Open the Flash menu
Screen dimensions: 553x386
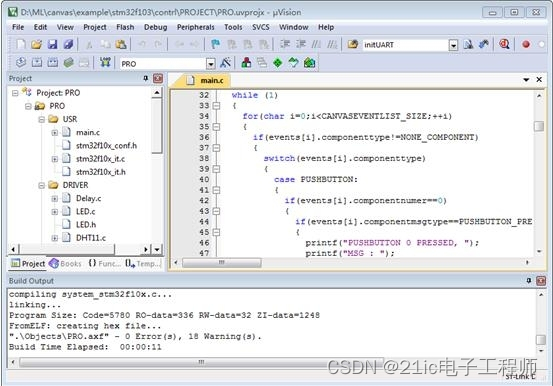(125, 27)
